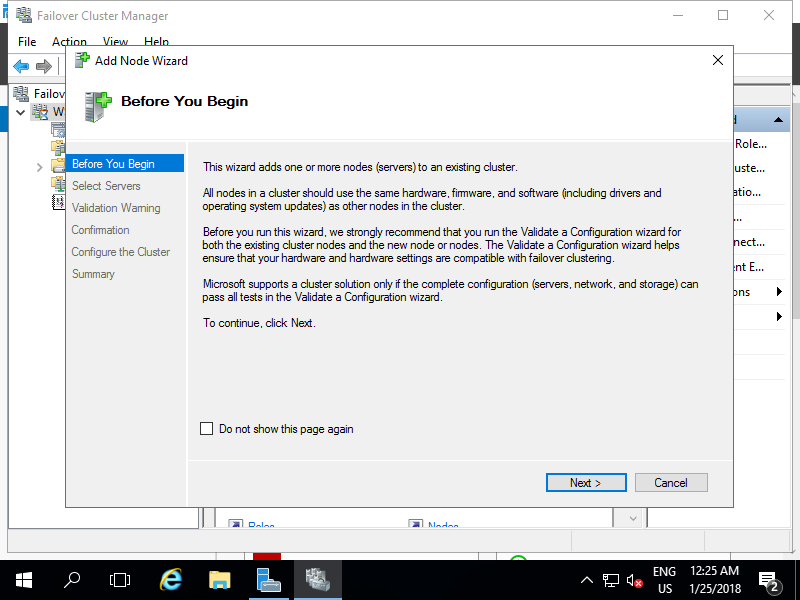Screen dimensions: 800x600
Task: Collapse the Actions pane section header arrow
Action: tap(778, 119)
